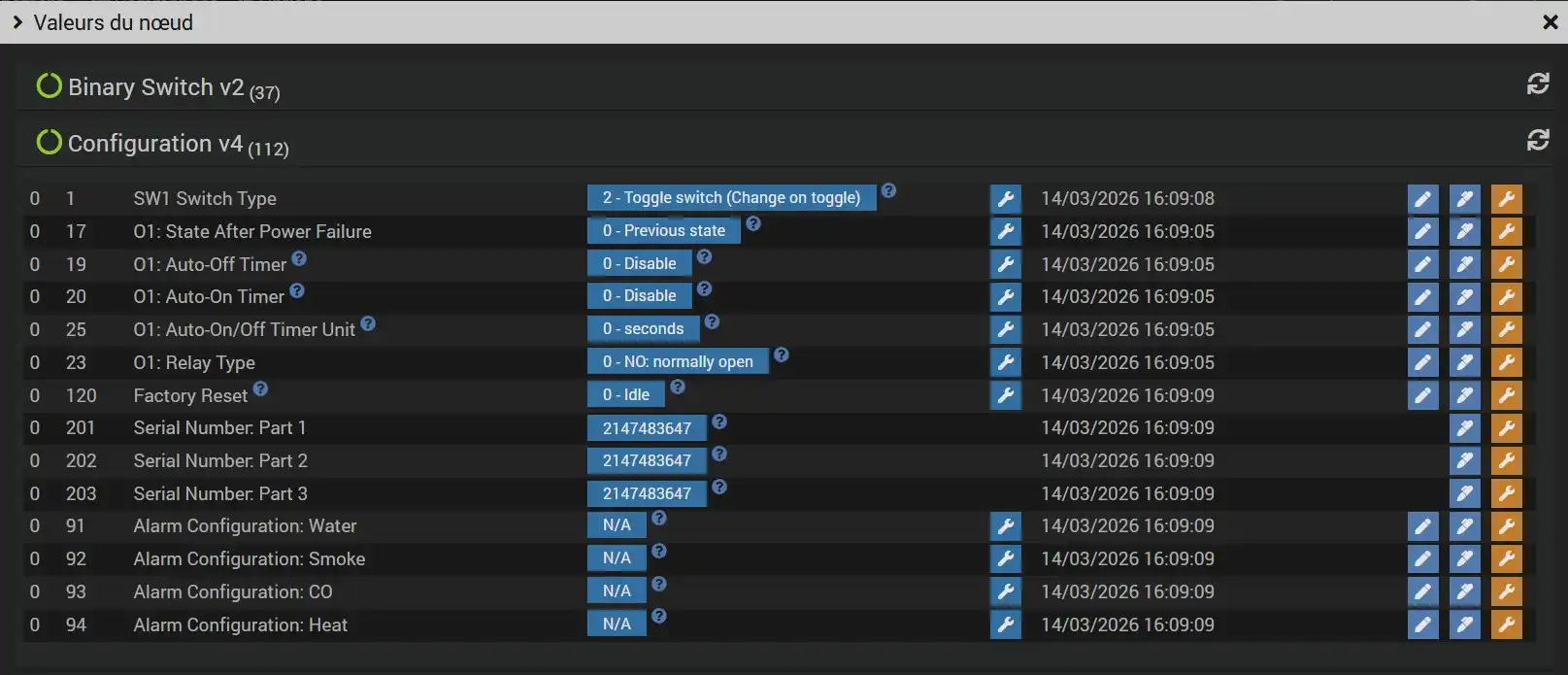Click pencil edit icon for O1: Relay Type
1568x675 pixels.
click(1422, 363)
